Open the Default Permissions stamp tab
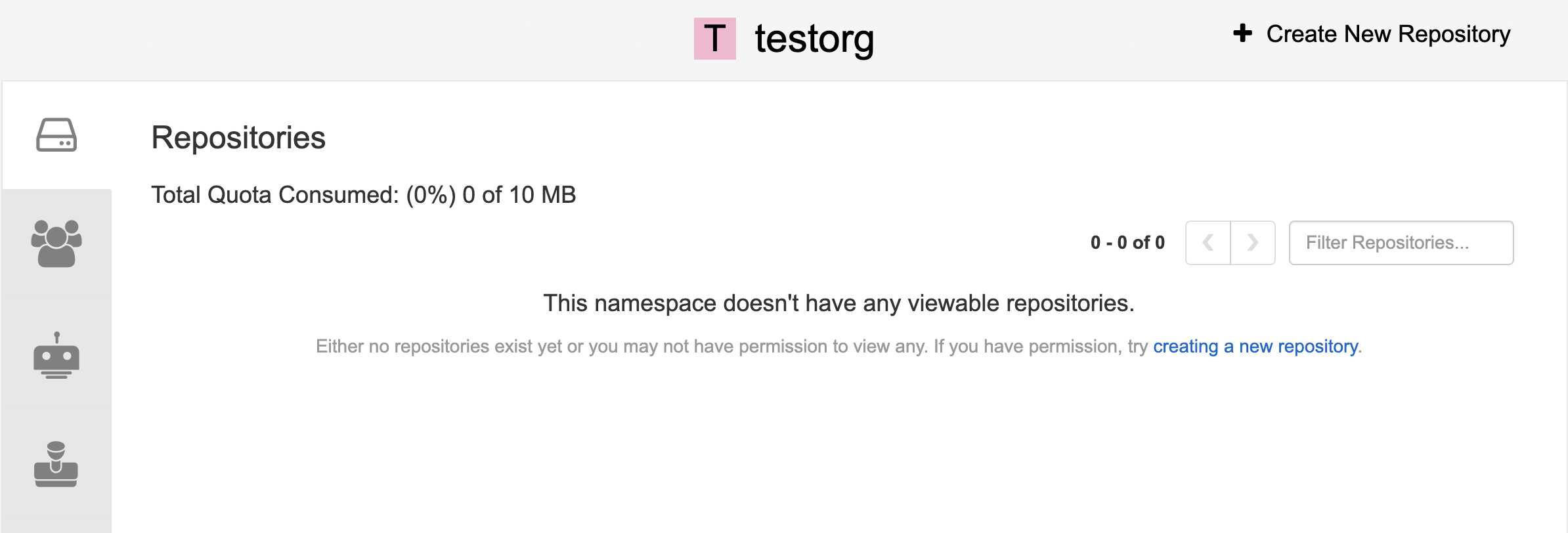Screen dimensions: 1568x533 [x=56, y=464]
